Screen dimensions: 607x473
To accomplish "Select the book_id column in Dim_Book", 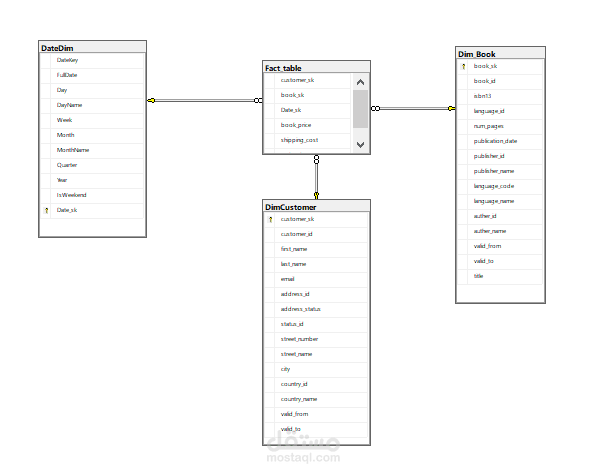I will coord(500,81).
